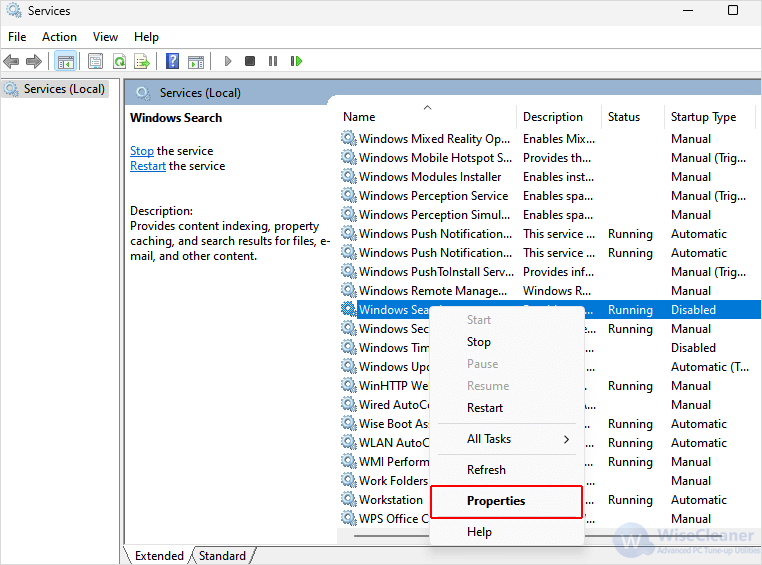The width and height of the screenshot is (762, 565).
Task: Select Windows Perception Simul... row
Action: click(x=549, y=214)
